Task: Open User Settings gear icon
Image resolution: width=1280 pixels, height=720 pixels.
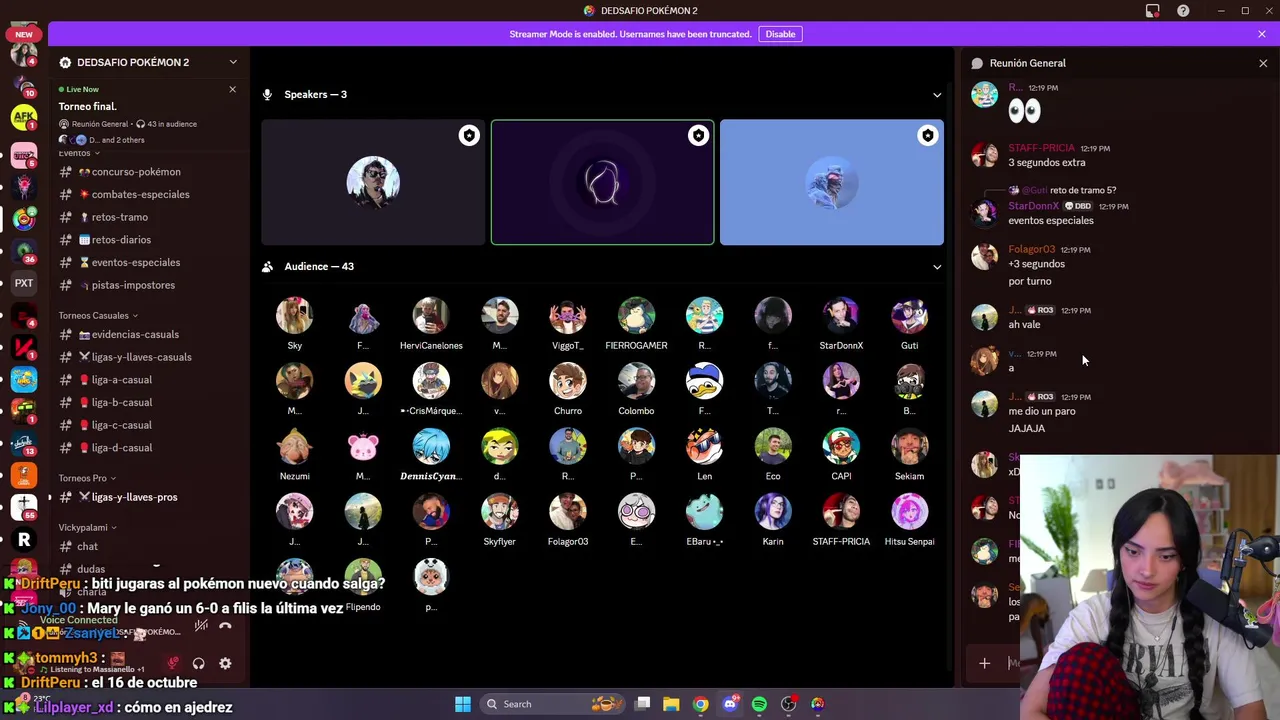Action: pos(225,663)
